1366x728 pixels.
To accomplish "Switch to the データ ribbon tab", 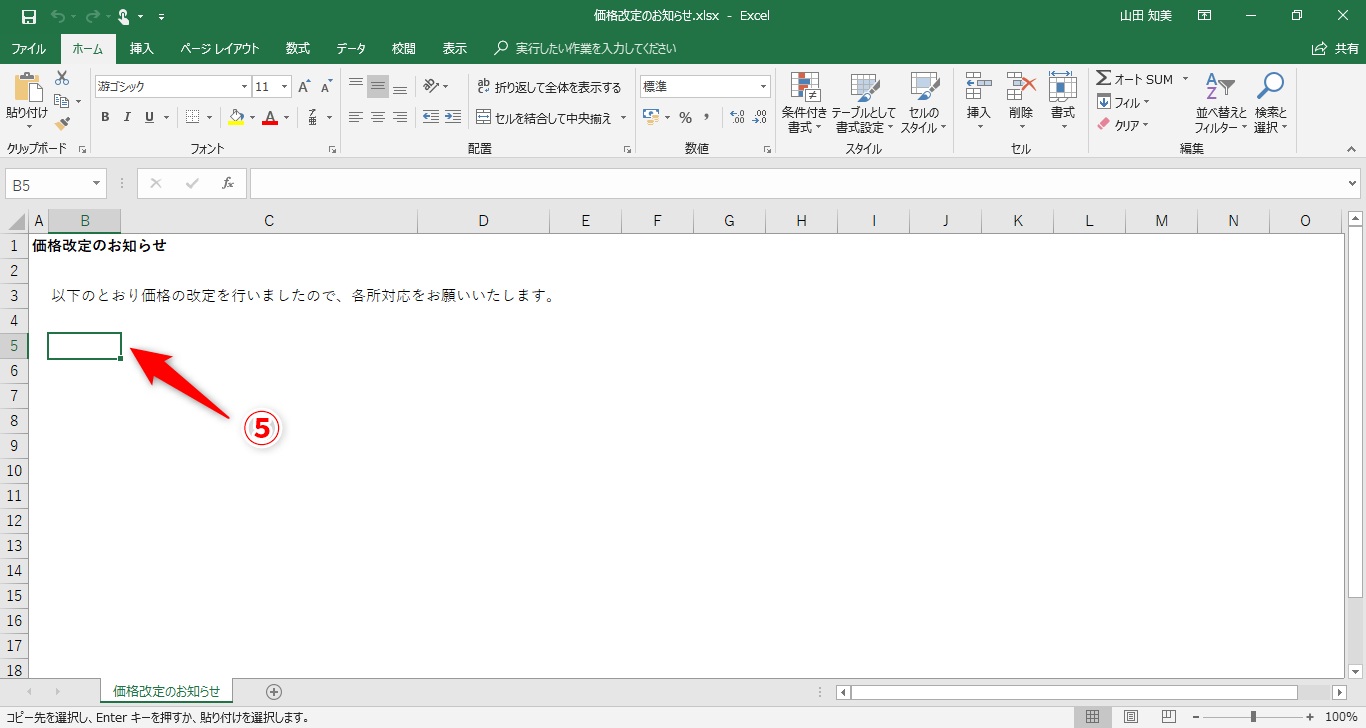I will 351,48.
